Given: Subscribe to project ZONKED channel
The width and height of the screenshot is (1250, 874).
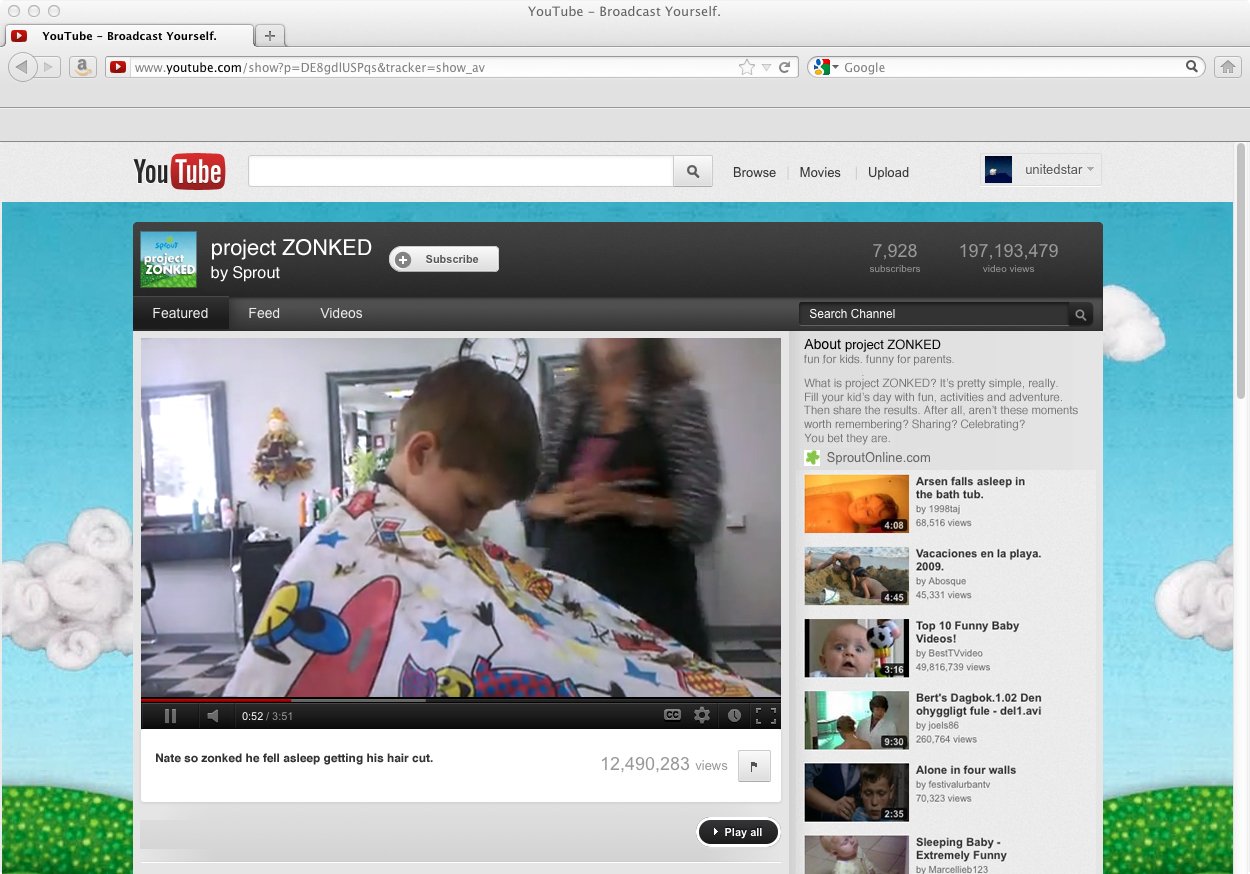Looking at the screenshot, I should click(x=444, y=259).
